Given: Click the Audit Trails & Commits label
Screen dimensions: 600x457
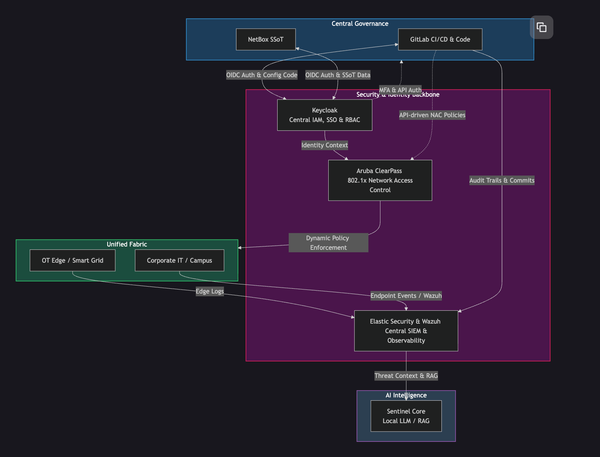Looking at the screenshot, I should tap(502, 180).
